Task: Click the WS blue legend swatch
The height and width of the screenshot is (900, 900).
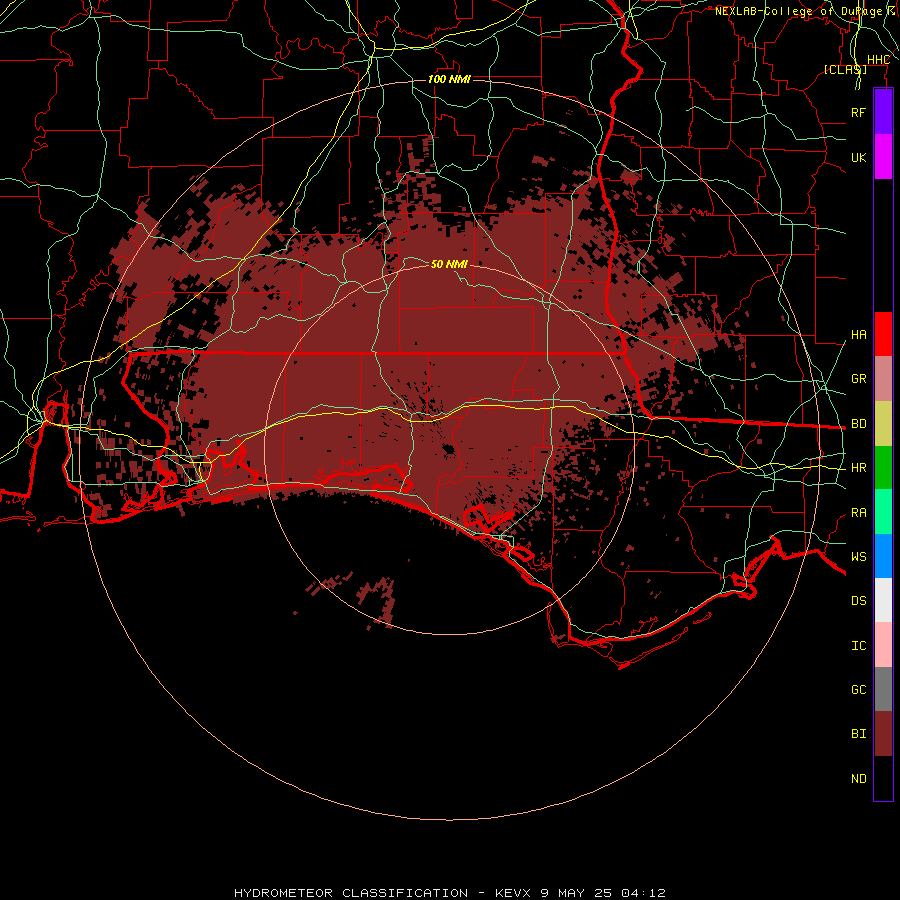Action: pos(883,556)
